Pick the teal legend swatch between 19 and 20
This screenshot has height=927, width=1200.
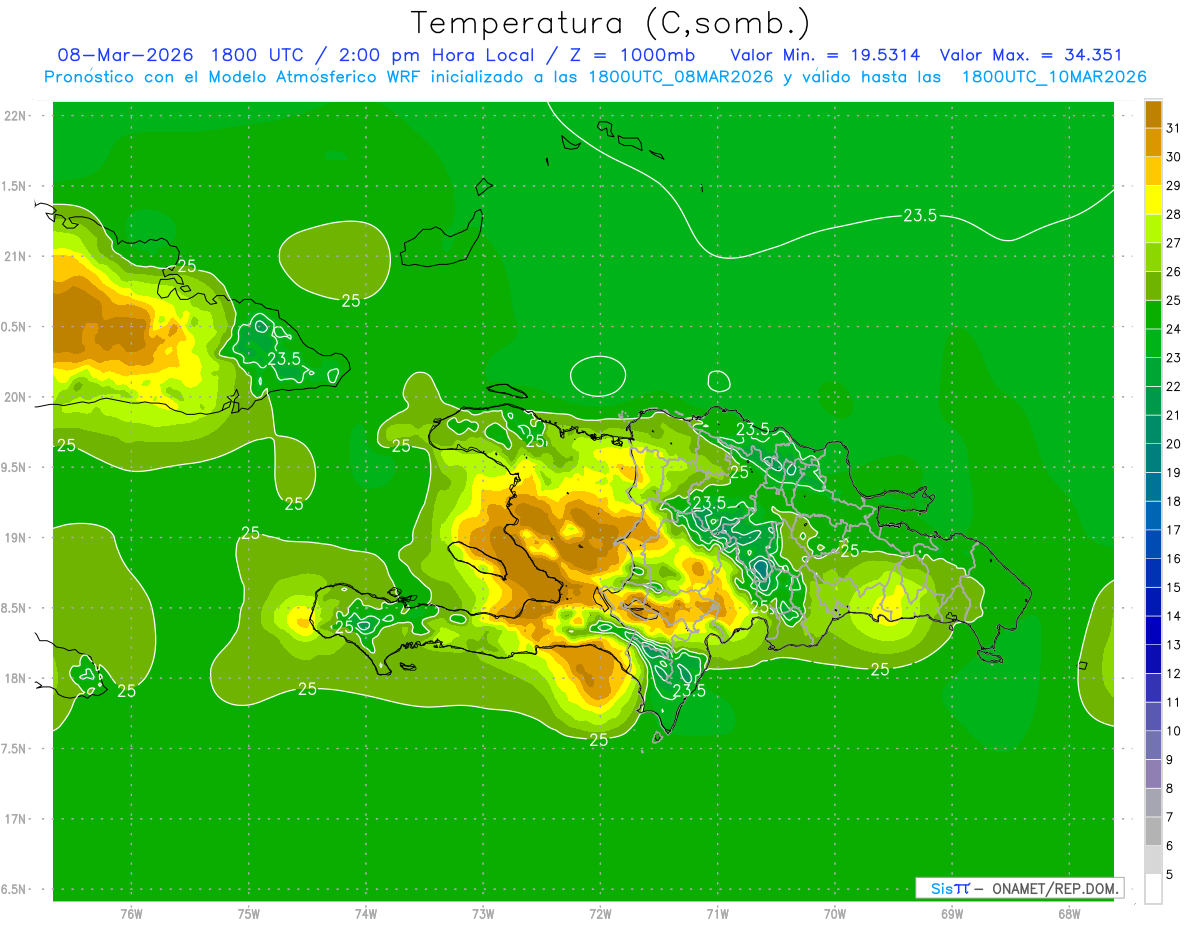1153,458
